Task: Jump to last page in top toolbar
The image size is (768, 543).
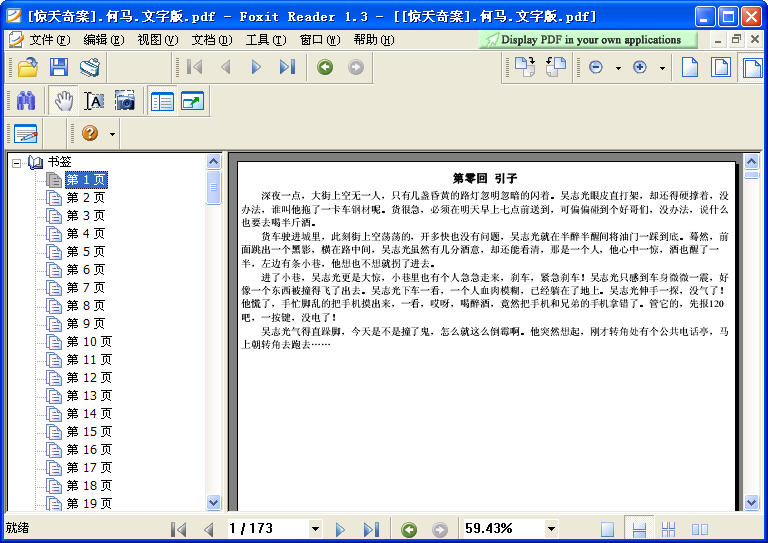Action: click(287, 67)
